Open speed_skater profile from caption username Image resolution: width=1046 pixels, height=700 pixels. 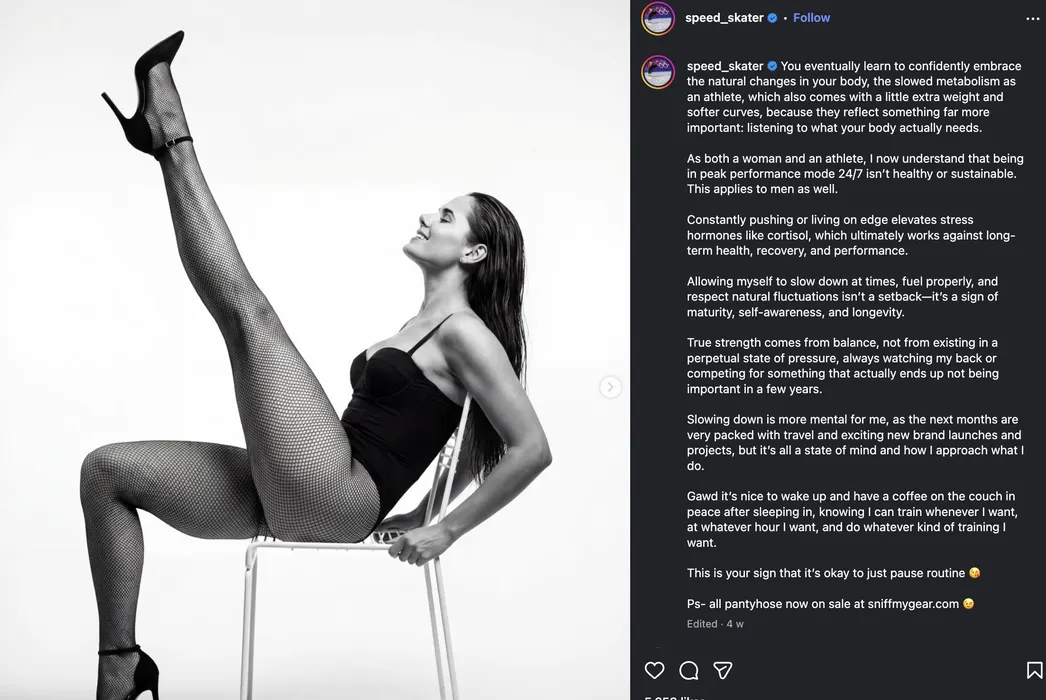(x=725, y=66)
